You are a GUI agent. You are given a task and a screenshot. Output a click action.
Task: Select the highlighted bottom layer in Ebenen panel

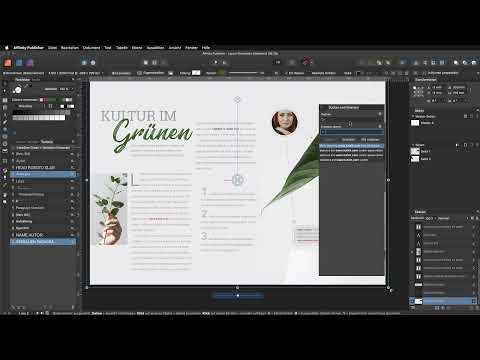(443, 301)
